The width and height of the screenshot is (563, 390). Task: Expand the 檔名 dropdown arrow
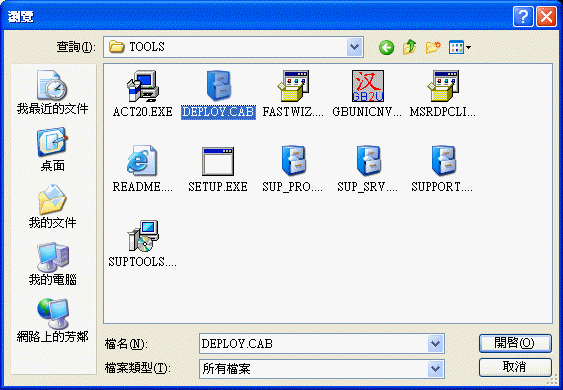click(436, 344)
